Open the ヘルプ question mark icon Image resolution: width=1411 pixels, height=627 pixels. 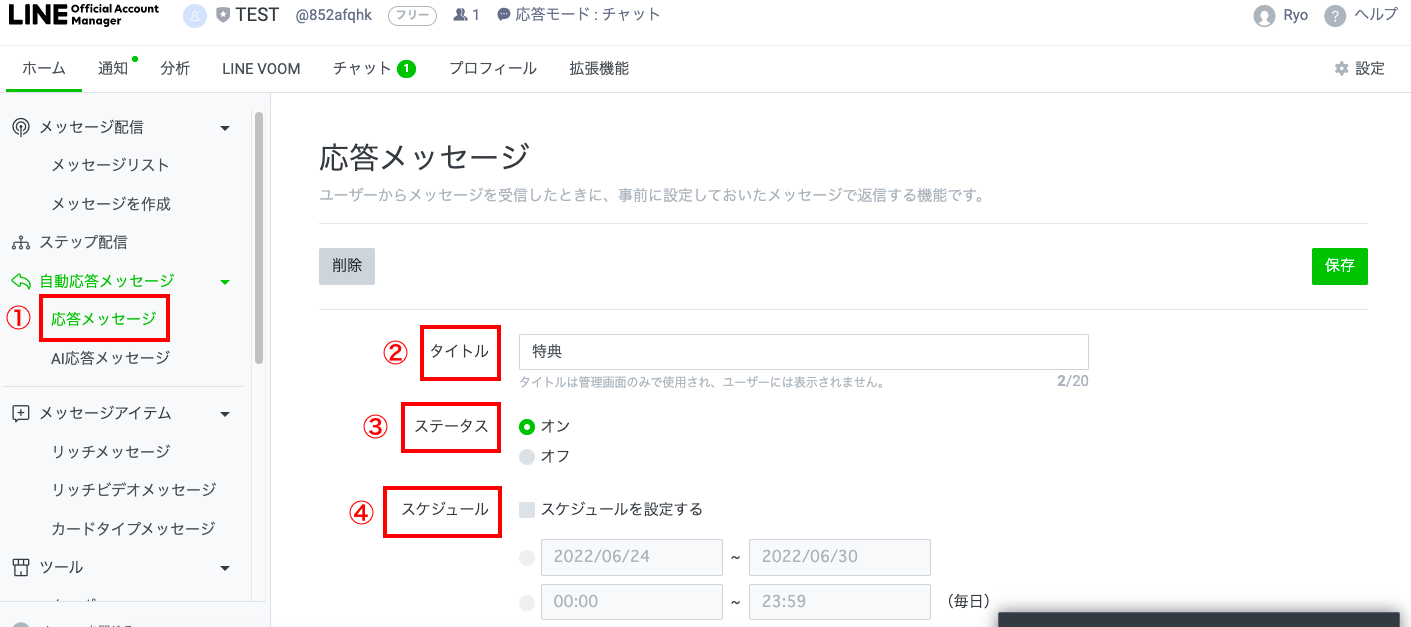click(1333, 15)
